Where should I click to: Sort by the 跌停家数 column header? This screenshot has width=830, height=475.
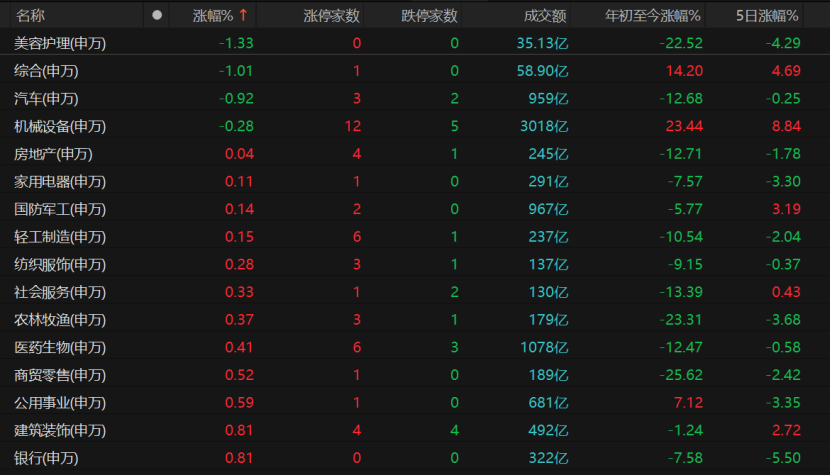tap(429, 16)
